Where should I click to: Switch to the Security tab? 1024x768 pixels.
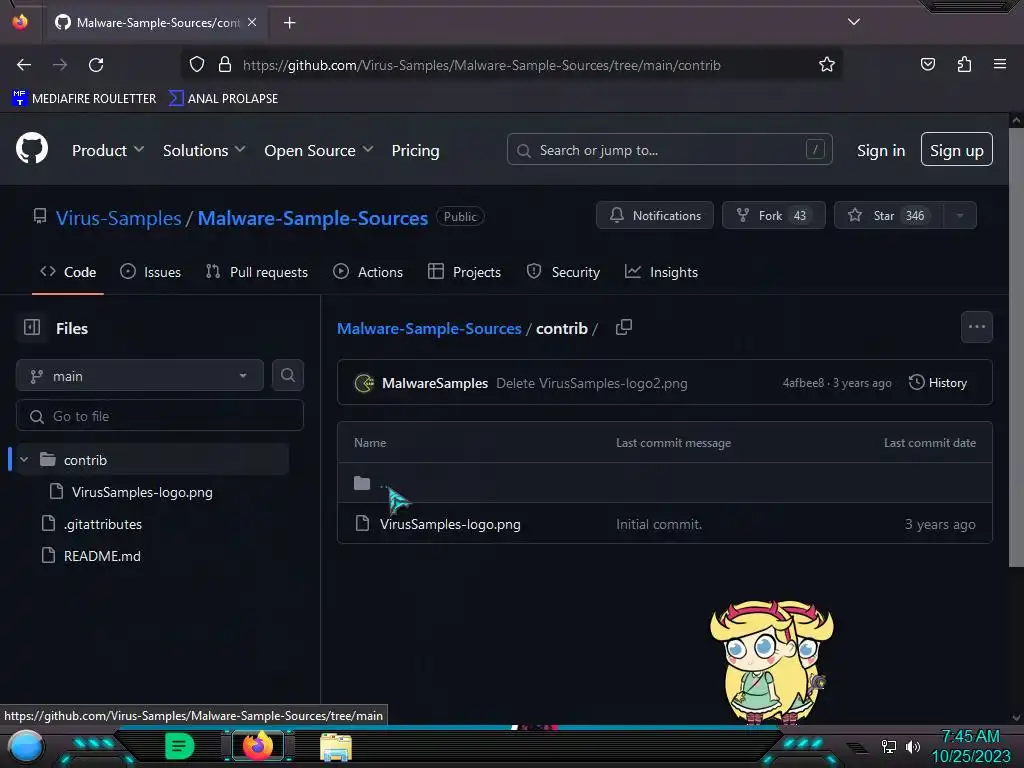(x=563, y=272)
